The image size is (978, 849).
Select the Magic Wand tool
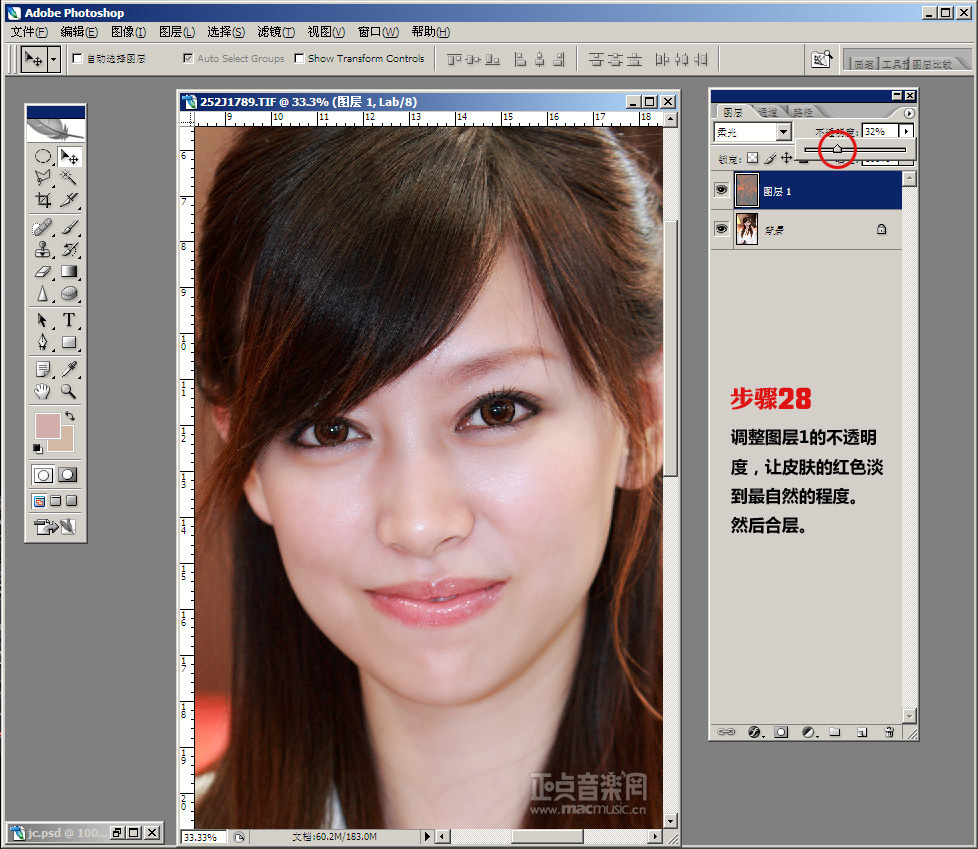(x=69, y=178)
